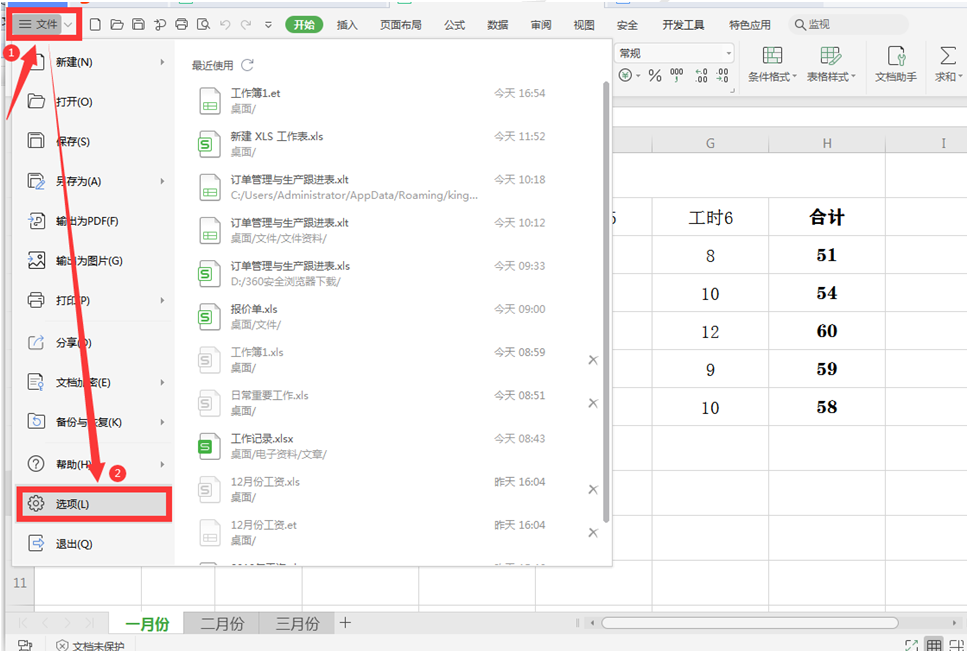Remove 12月份工资.xls from recent list
The width and height of the screenshot is (967, 651).
click(x=593, y=489)
